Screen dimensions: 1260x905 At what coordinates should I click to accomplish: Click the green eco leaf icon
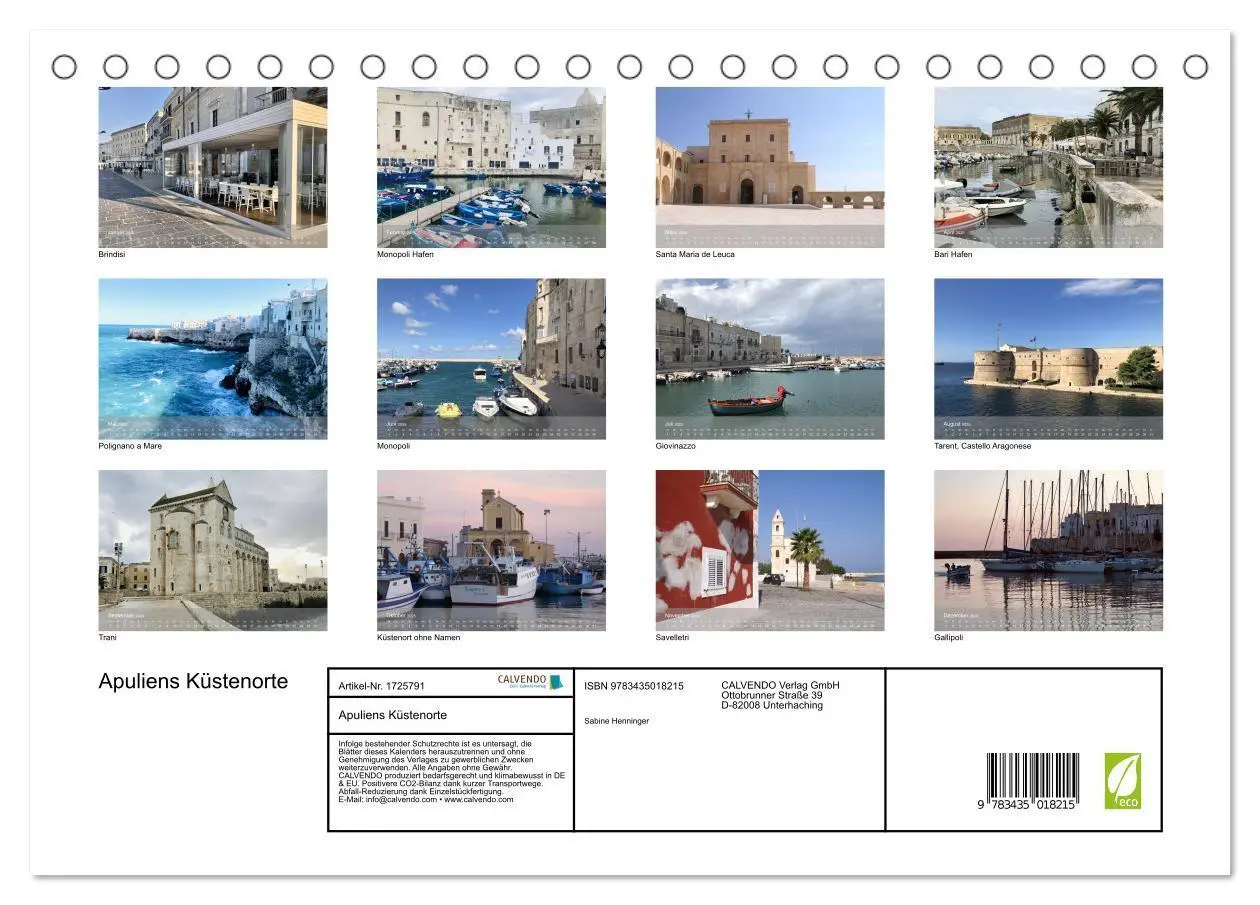[1122, 781]
